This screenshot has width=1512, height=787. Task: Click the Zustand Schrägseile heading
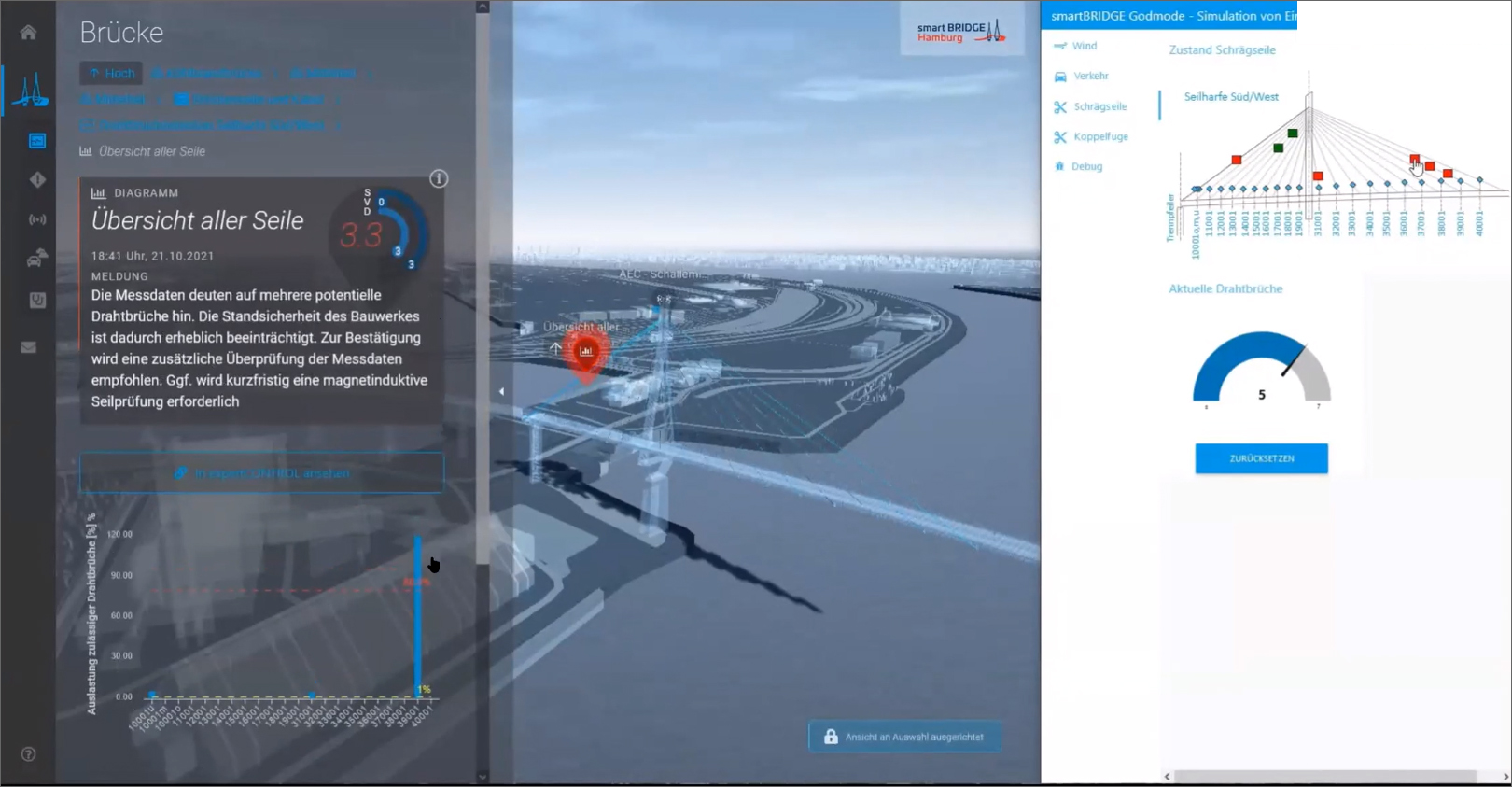(1222, 50)
